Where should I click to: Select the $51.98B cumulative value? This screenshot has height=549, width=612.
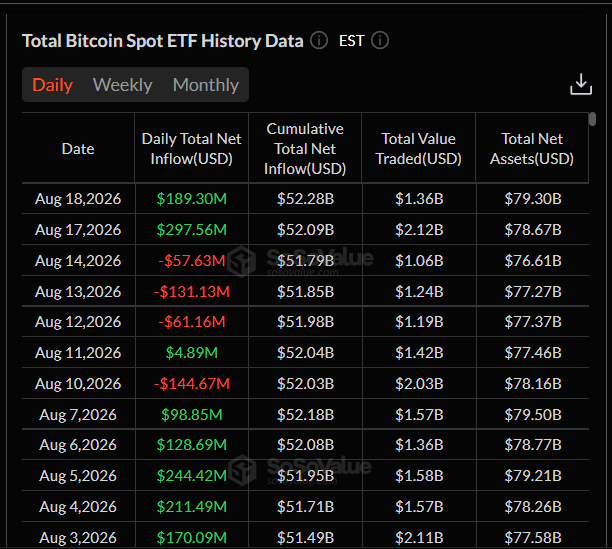point(306,322)
